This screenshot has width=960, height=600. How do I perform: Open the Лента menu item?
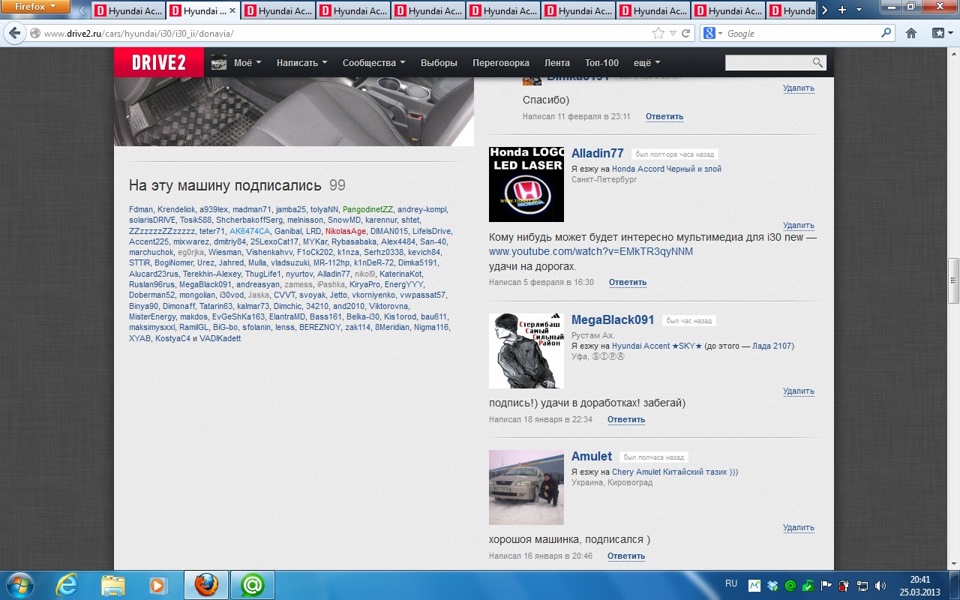(557, 62)
